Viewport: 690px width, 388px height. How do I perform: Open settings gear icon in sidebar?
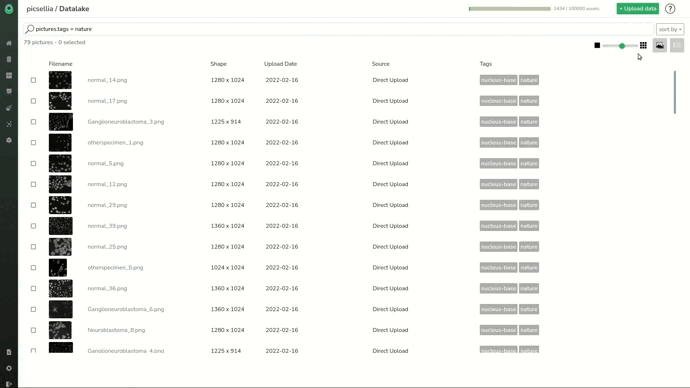[9, 368]
